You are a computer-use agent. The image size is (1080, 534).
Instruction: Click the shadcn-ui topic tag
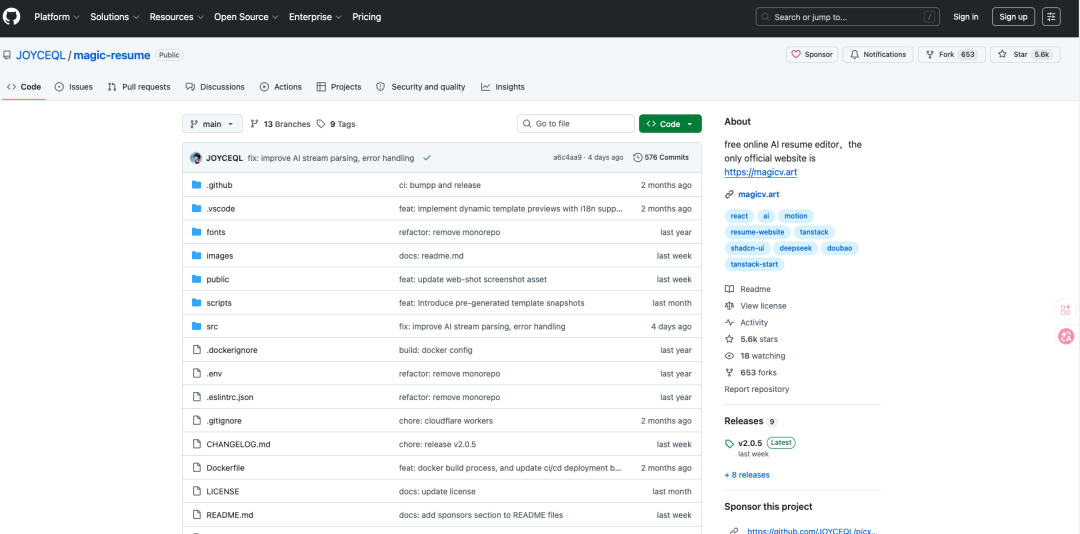coord(747,248)
